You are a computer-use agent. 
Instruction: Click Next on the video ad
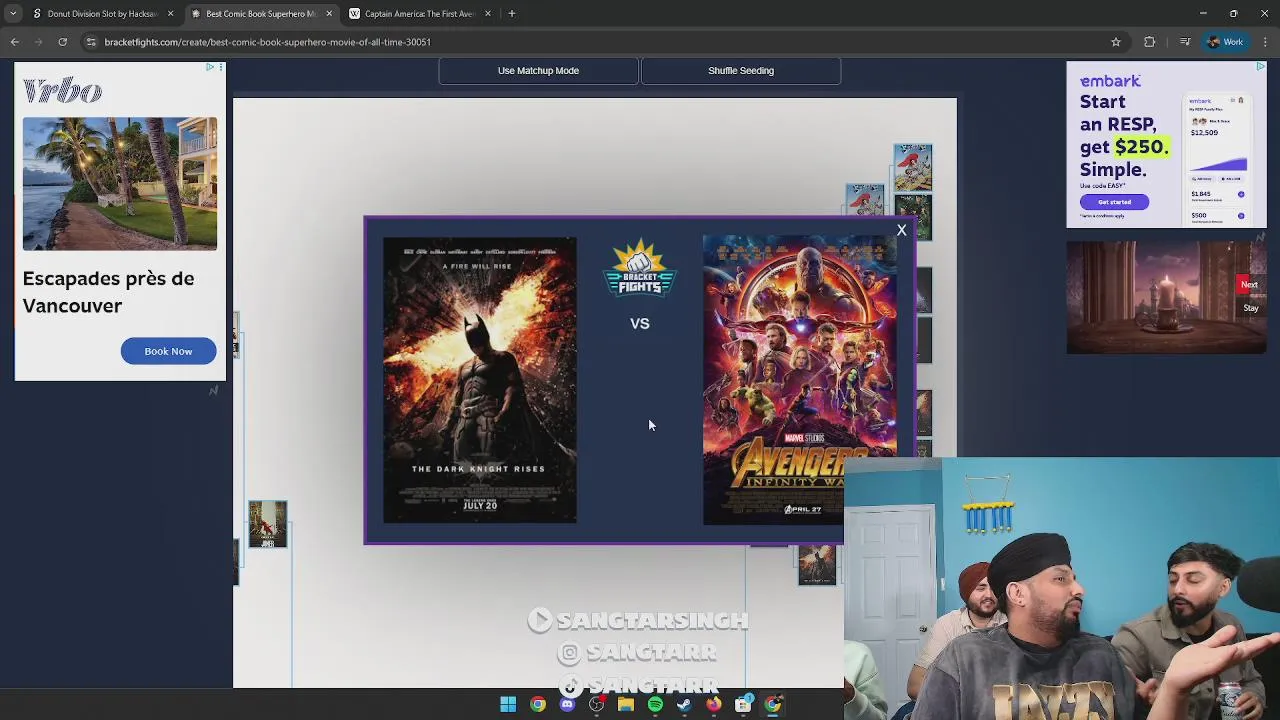pos(1249,285)
